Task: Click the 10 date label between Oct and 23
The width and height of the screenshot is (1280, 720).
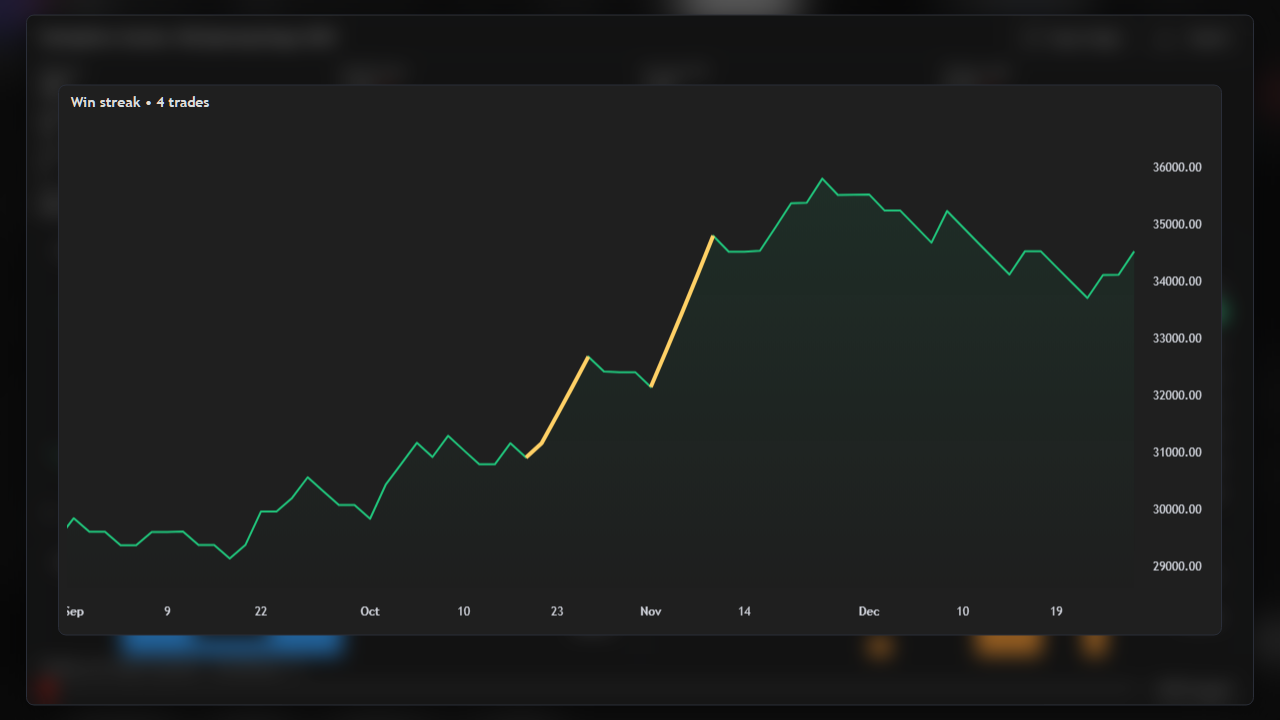Action: 464,611
